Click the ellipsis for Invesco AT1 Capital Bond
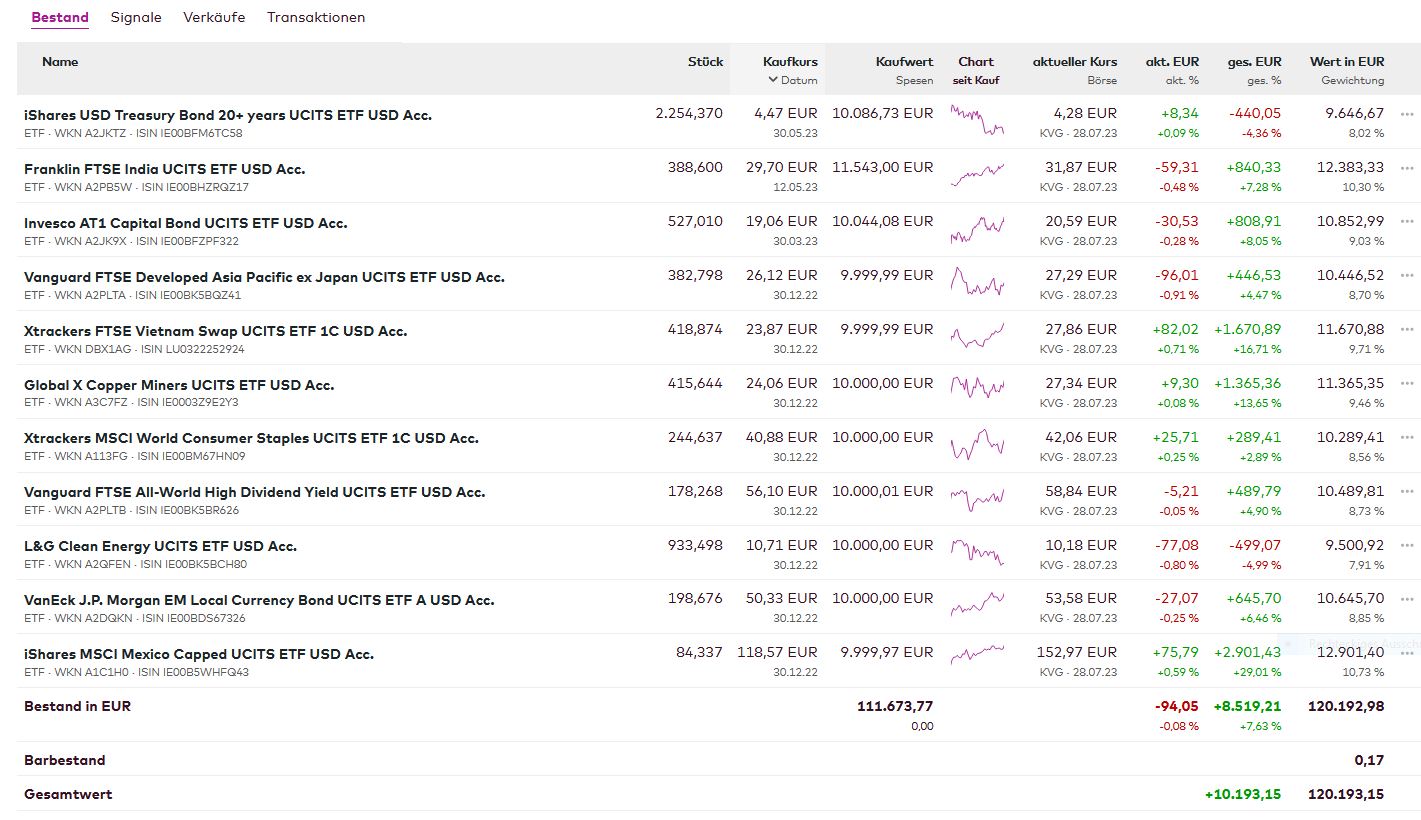This screenshot has height=820, width=1421. tap(1407, 222)
